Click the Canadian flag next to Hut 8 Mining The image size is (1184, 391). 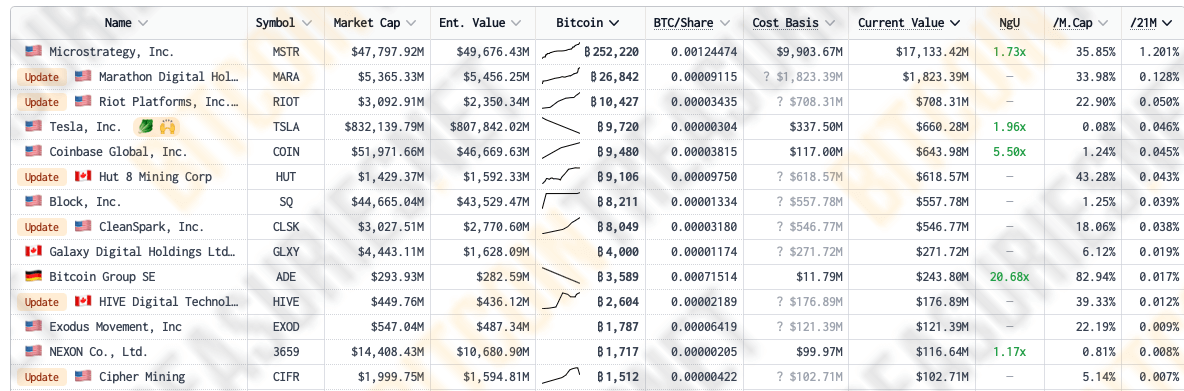pyautogui.click(x=83, y=177)
